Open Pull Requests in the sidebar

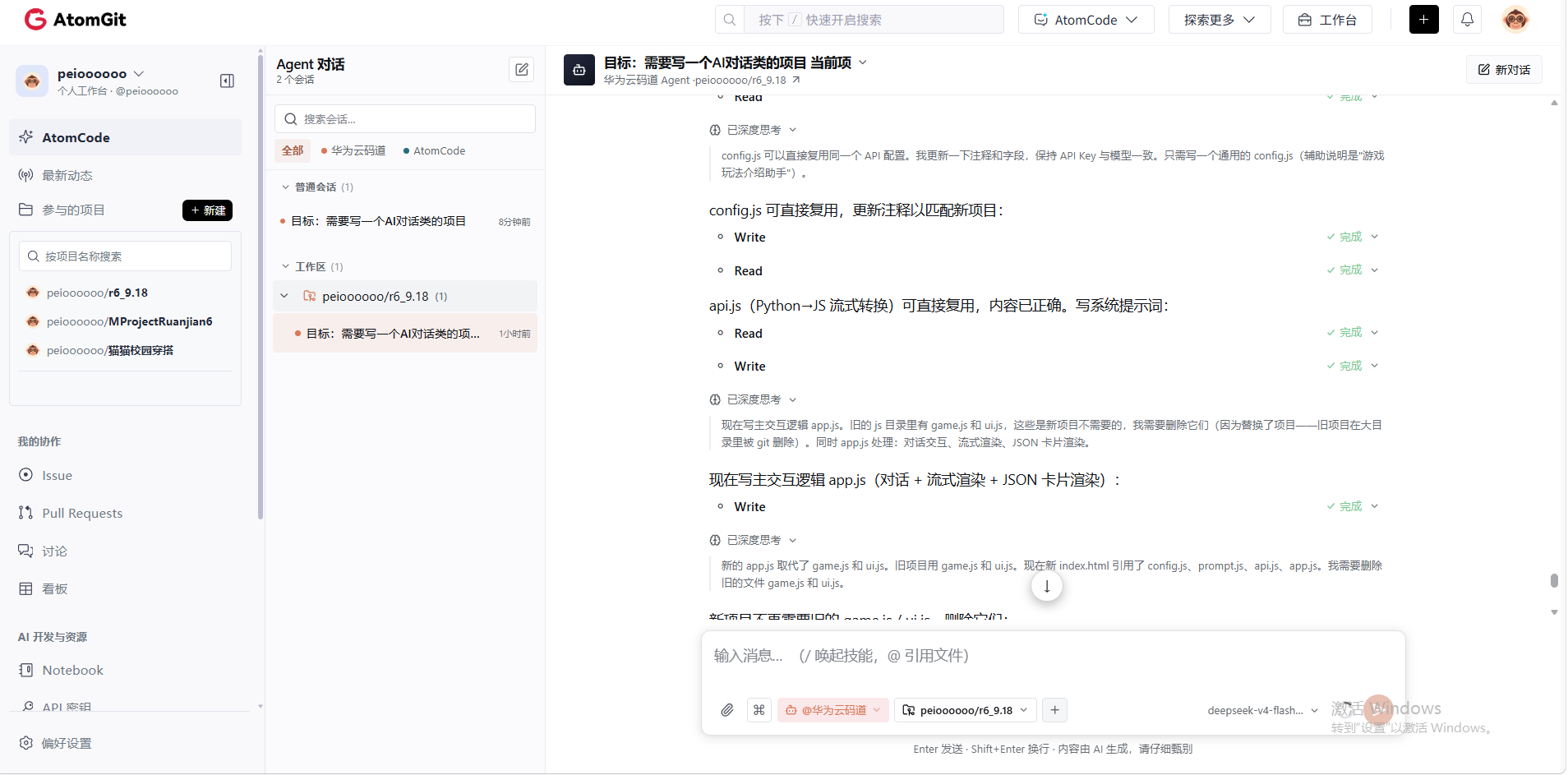(82, 513)
